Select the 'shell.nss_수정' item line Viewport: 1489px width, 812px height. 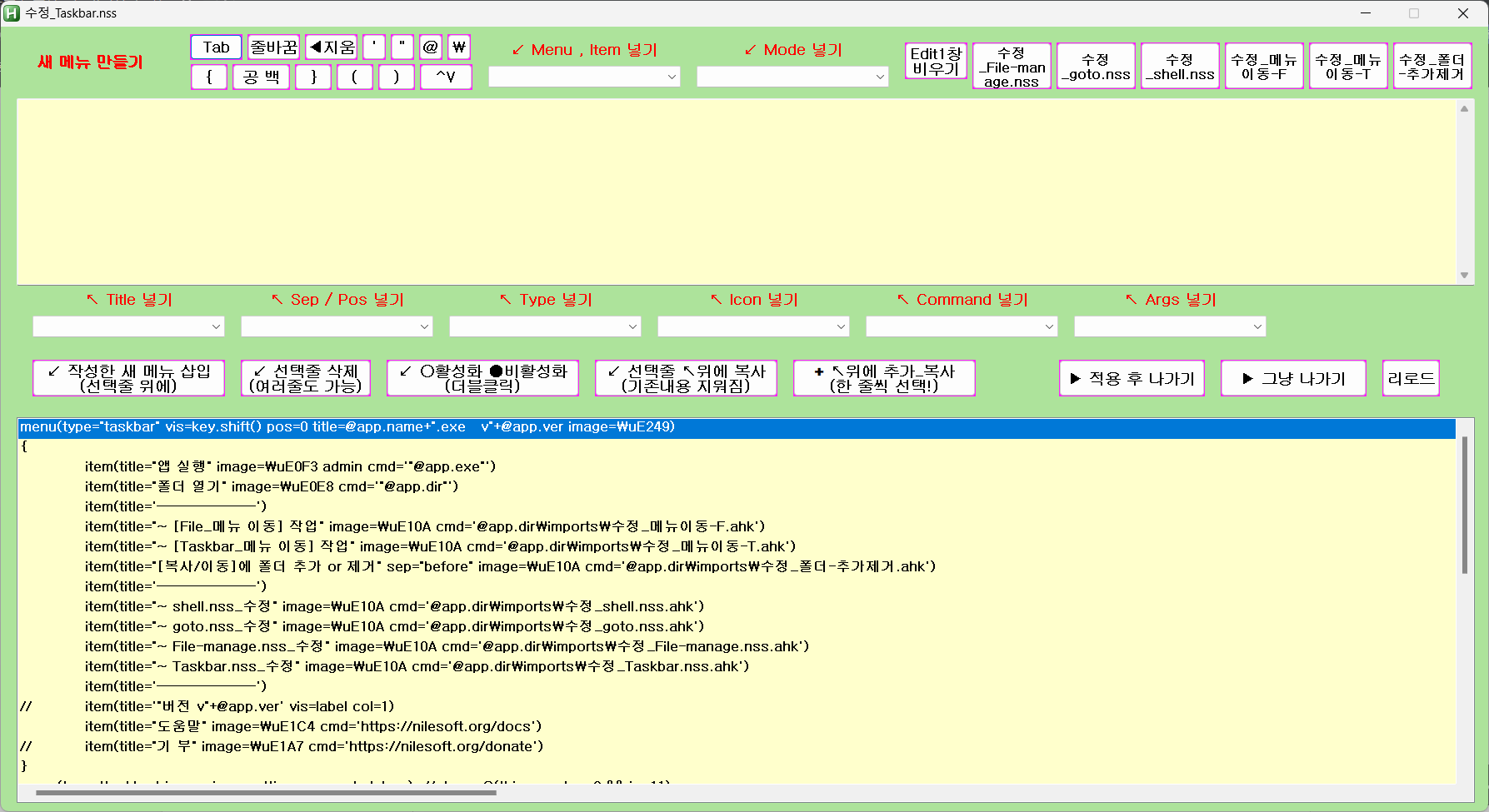(737, 606)
